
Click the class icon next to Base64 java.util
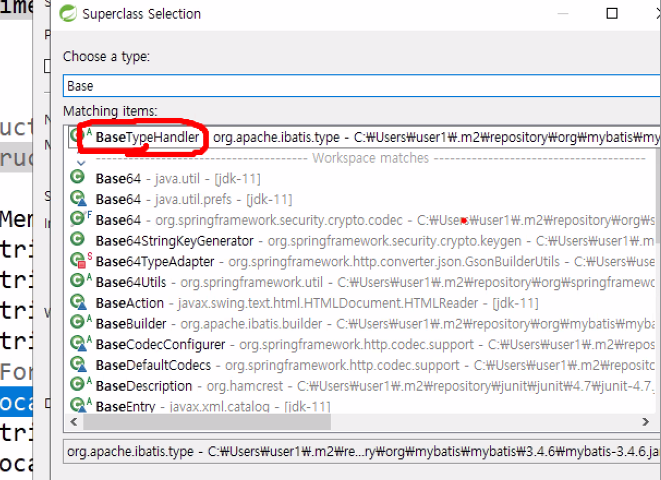coord(77,177)
